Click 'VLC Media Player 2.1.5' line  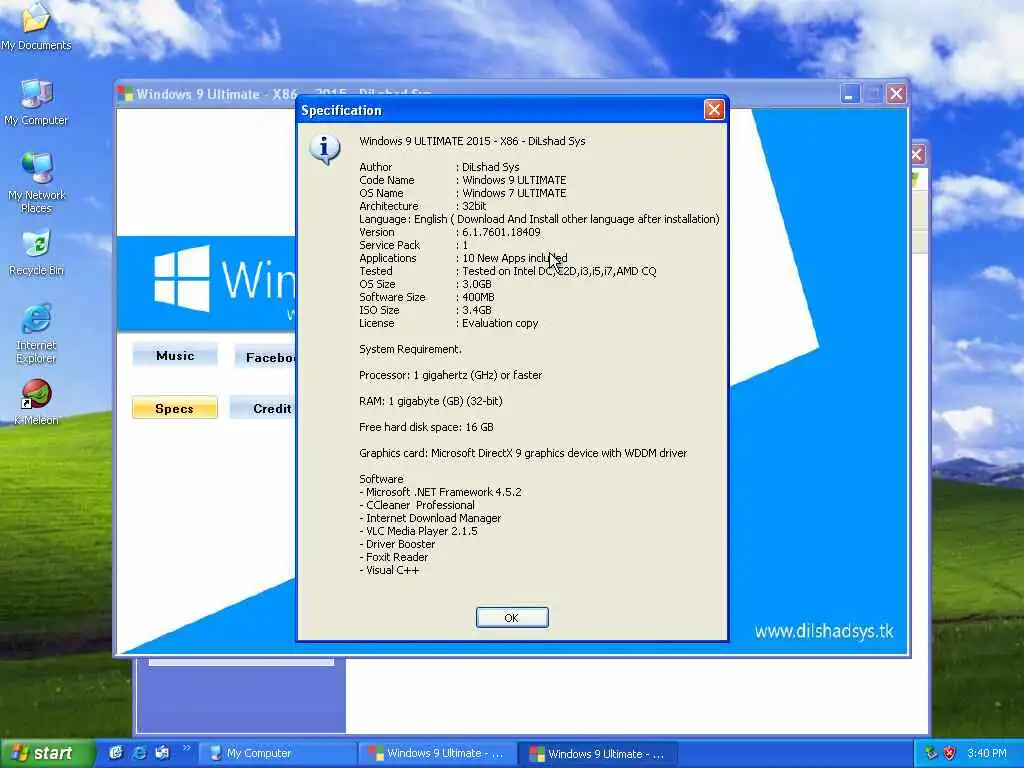click(x=419, y=531)
